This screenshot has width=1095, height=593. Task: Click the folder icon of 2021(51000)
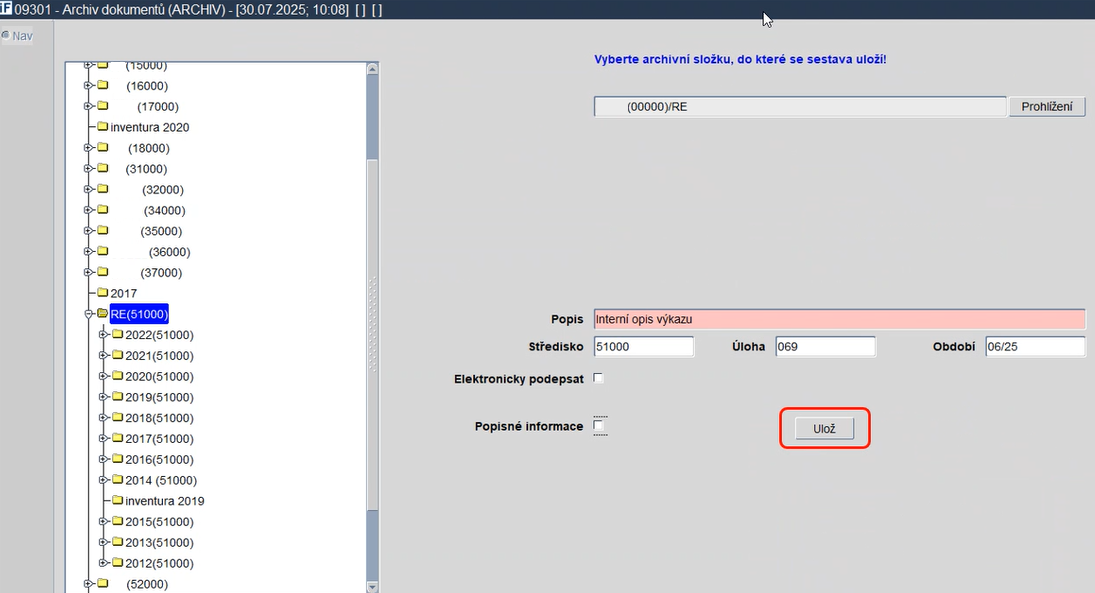[117, 355]
